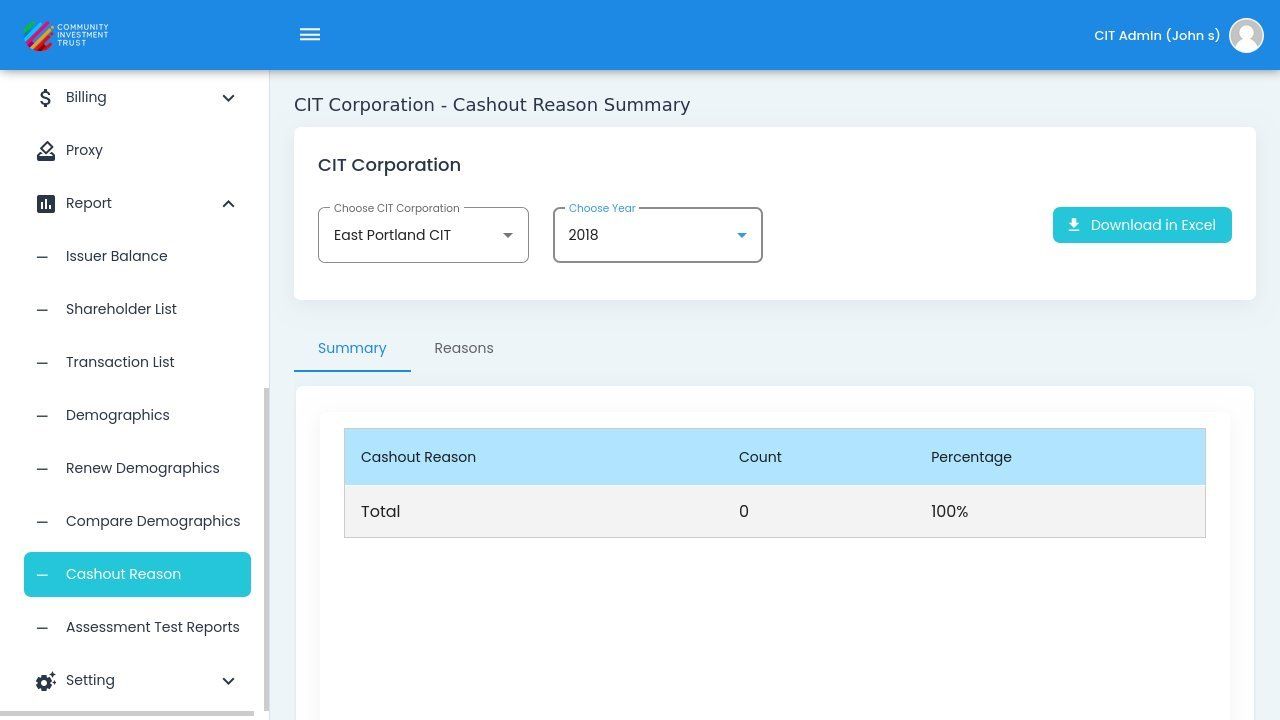
Task: Open the Choose Year dropdown
Action: click(x=657, y=235)
